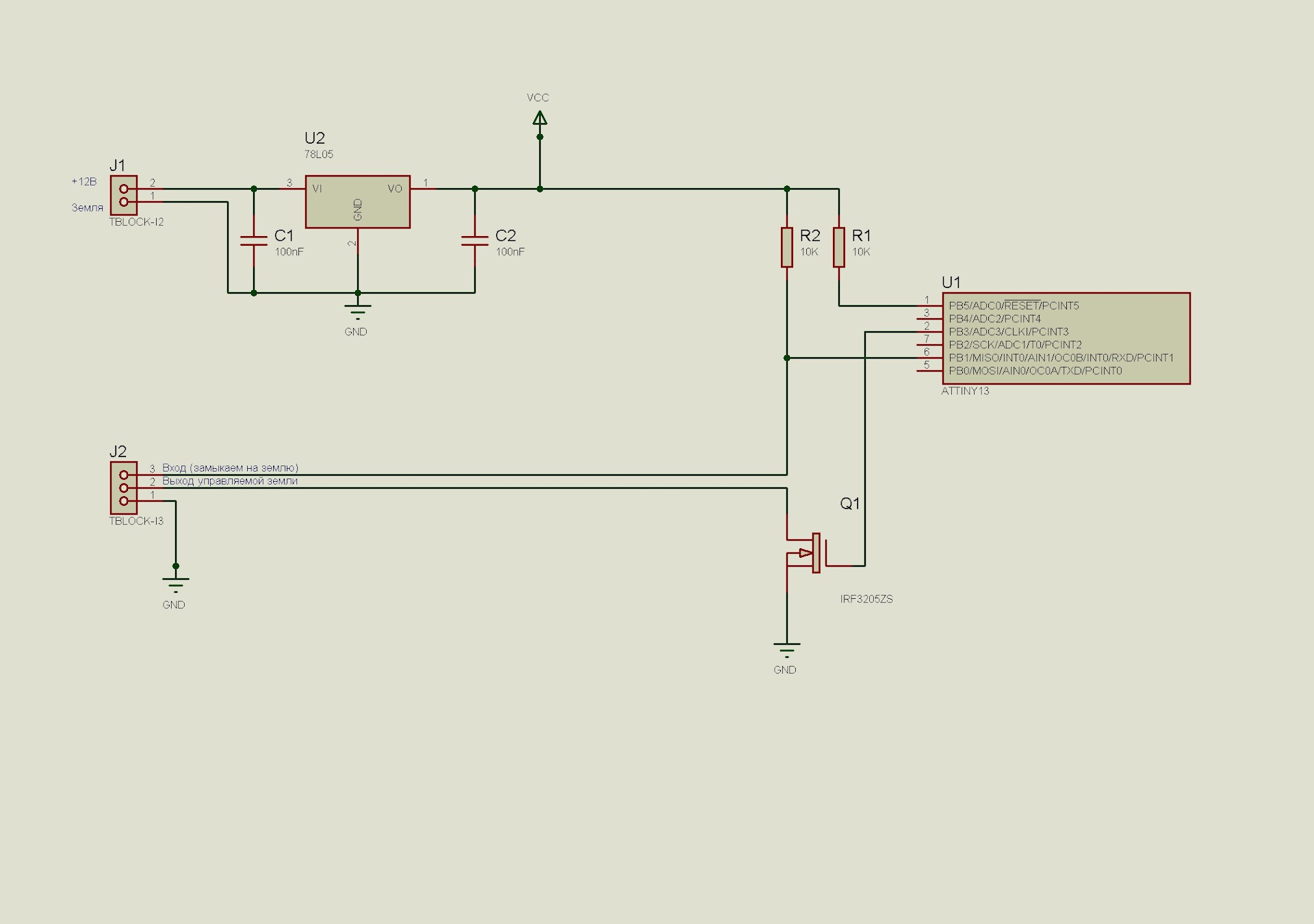Click the ATTINY13 part label
1314x924 pixels.
(x=965, y=391)
